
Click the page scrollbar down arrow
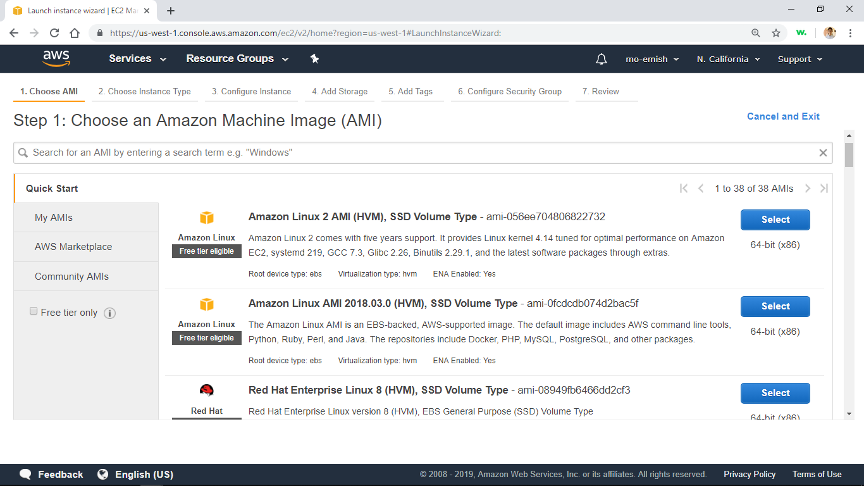849,414
